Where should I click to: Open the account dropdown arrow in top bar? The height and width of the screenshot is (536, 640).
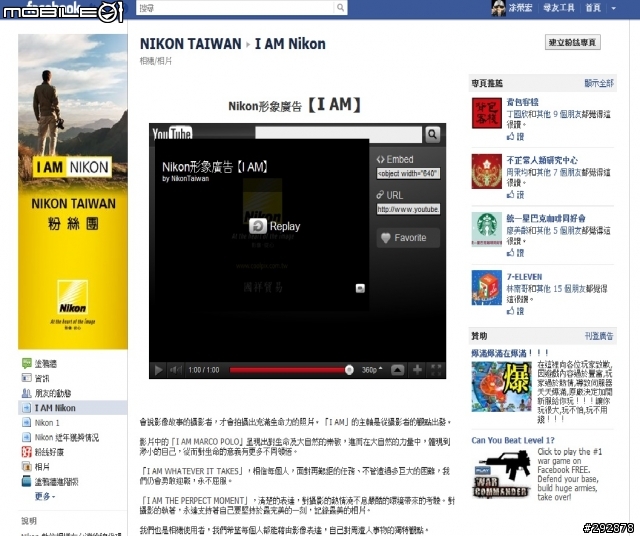click(x=613, y=8)
